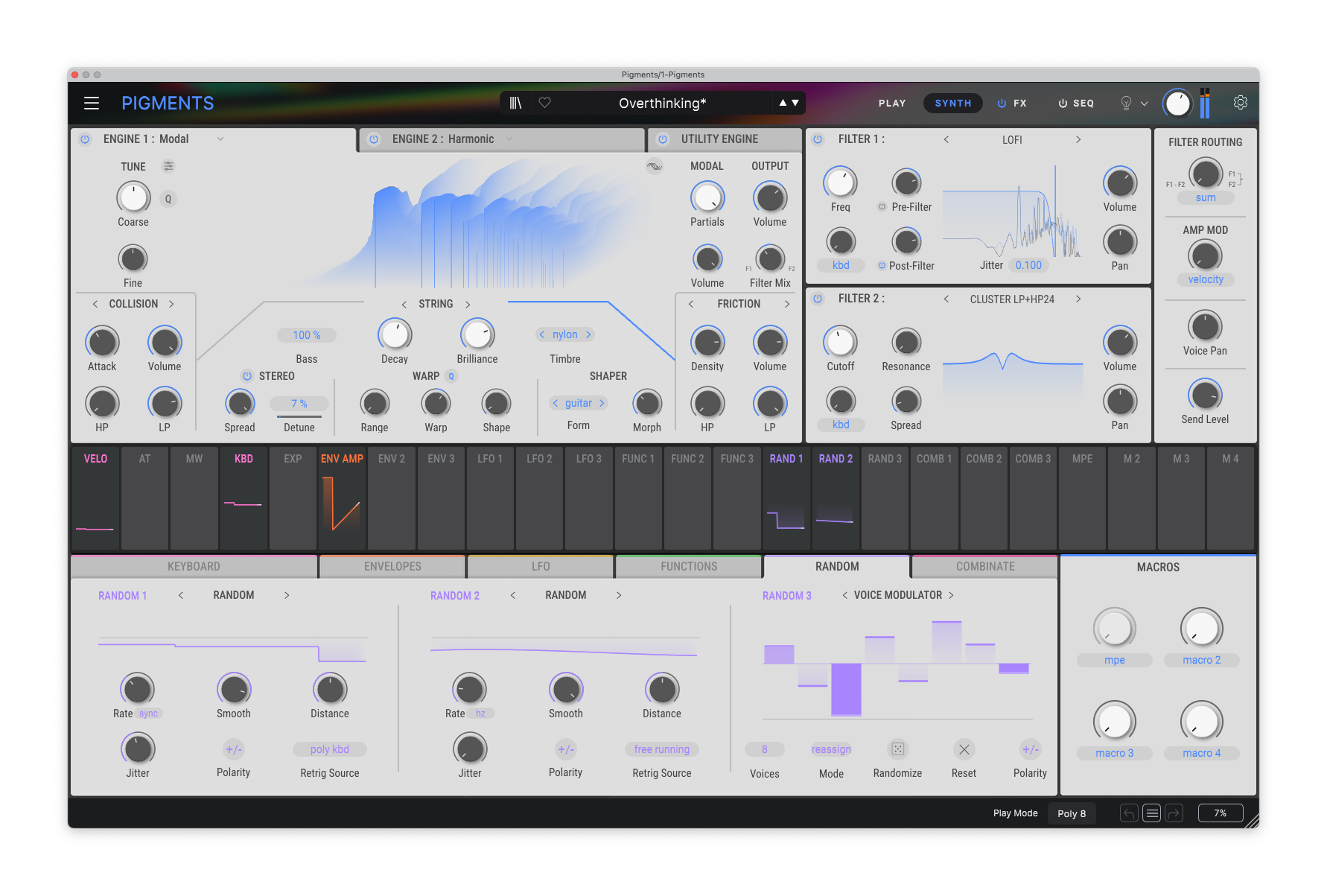Screen dimensions: 1327x896
Task: Click the history list icon in the status bar
Action: pyautogui.click(x=1151, y=813)
